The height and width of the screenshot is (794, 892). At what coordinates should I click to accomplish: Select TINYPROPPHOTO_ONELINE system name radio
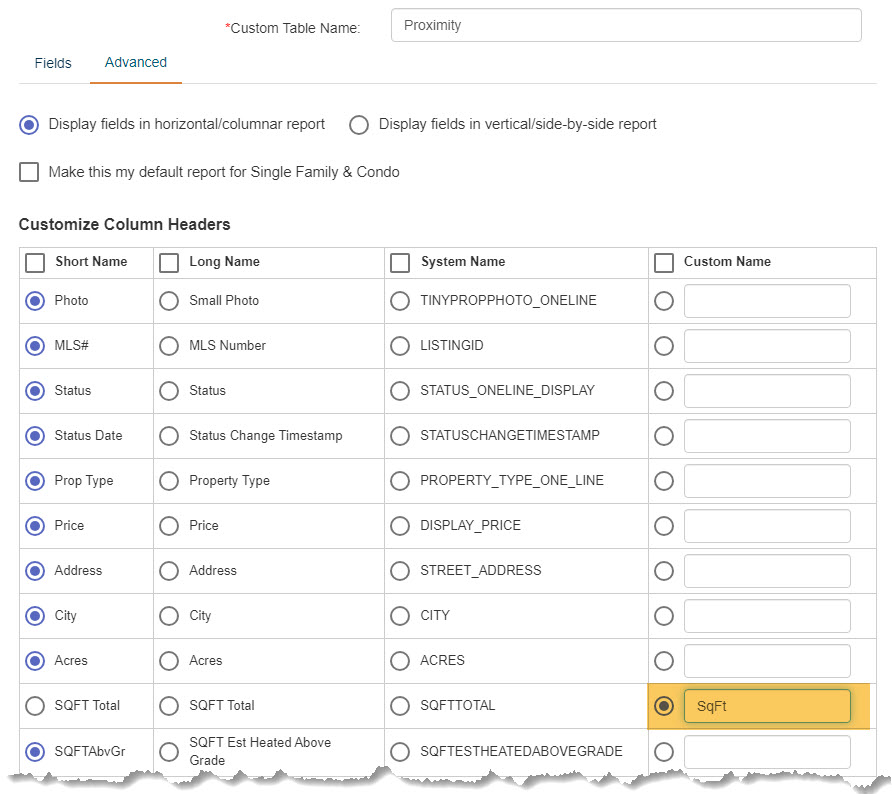click(x=400, y=301)
